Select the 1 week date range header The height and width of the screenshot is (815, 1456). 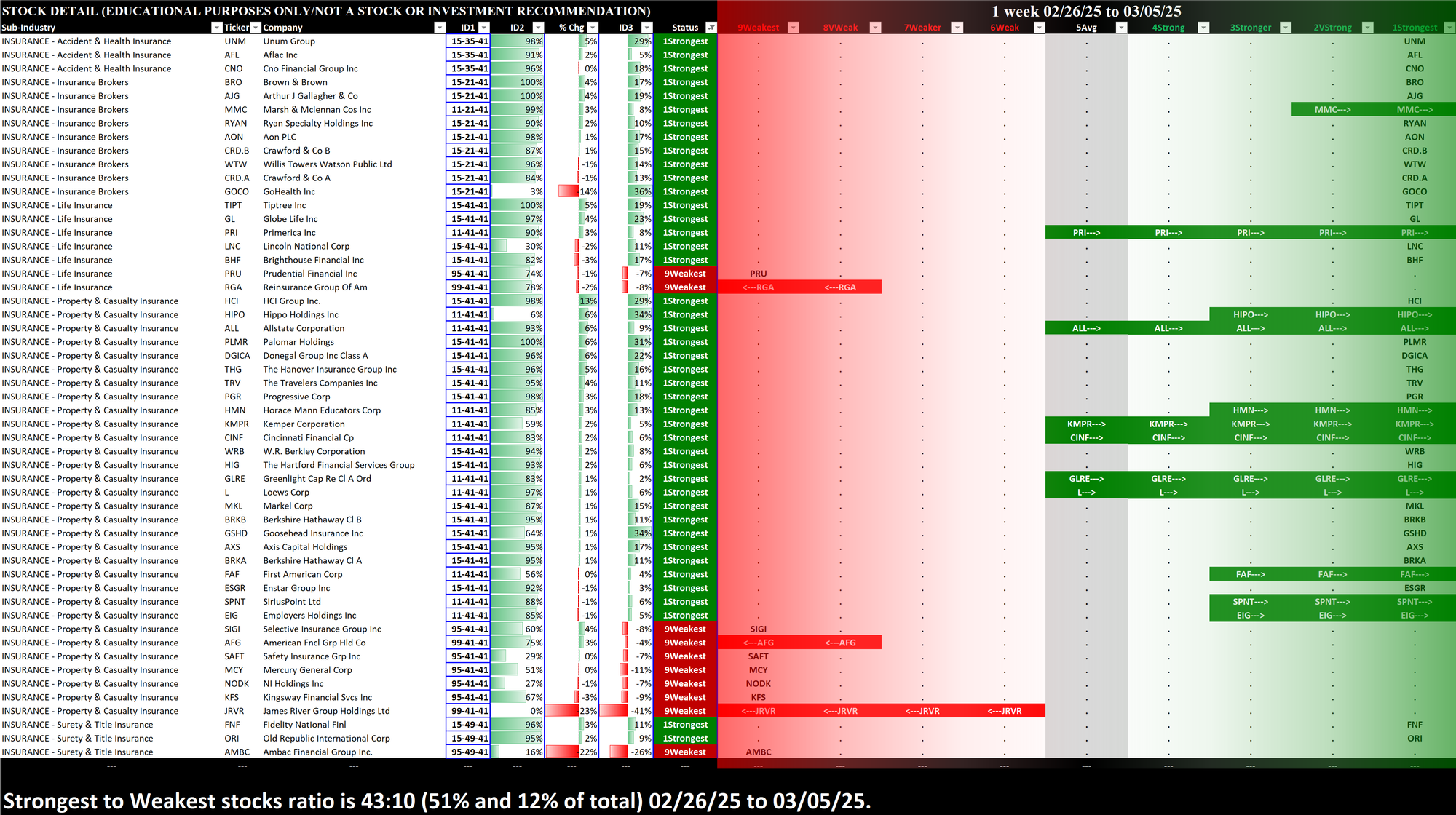tap(1086, 11)
